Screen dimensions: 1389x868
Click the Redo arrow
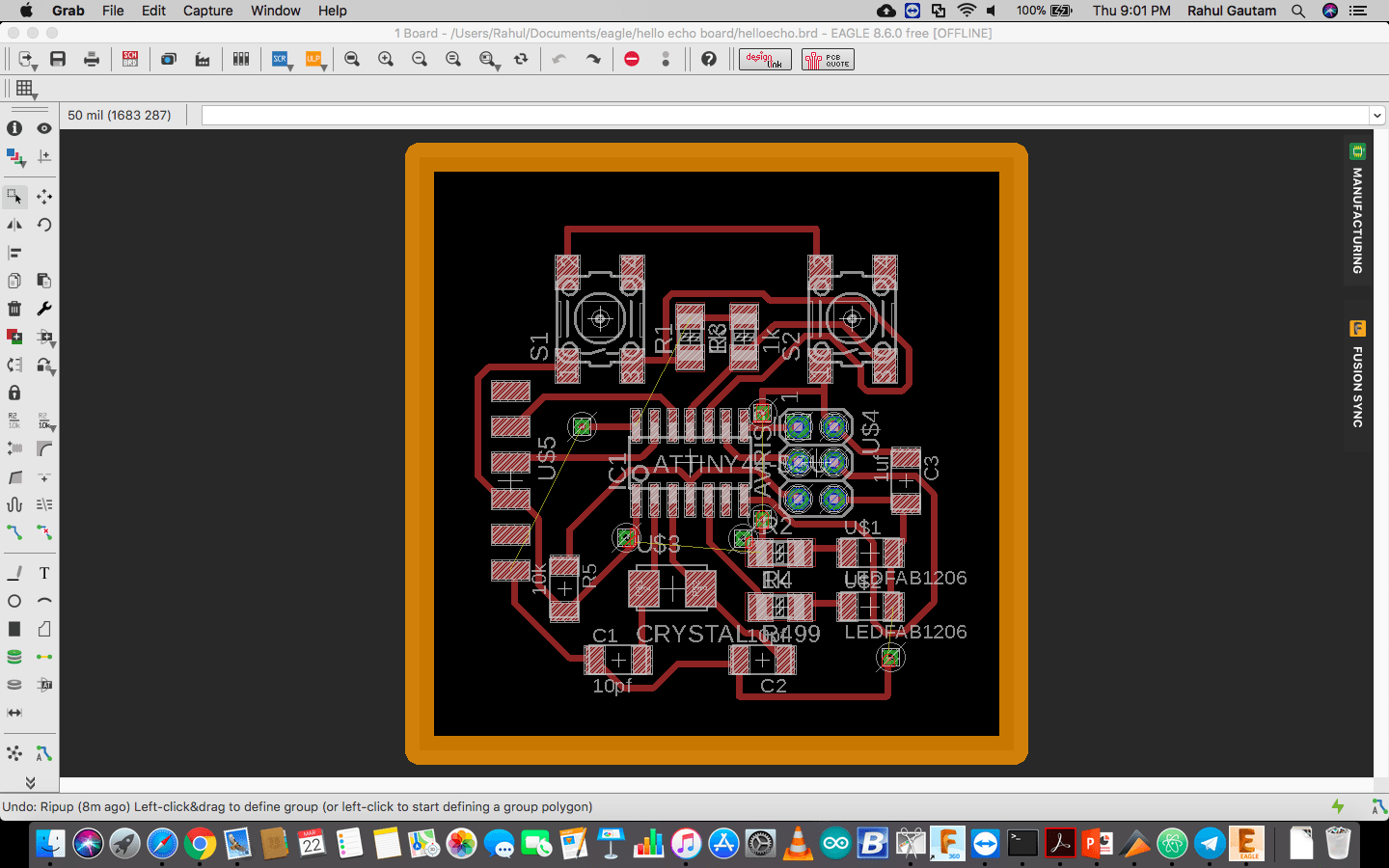click(x=593, y=60)
